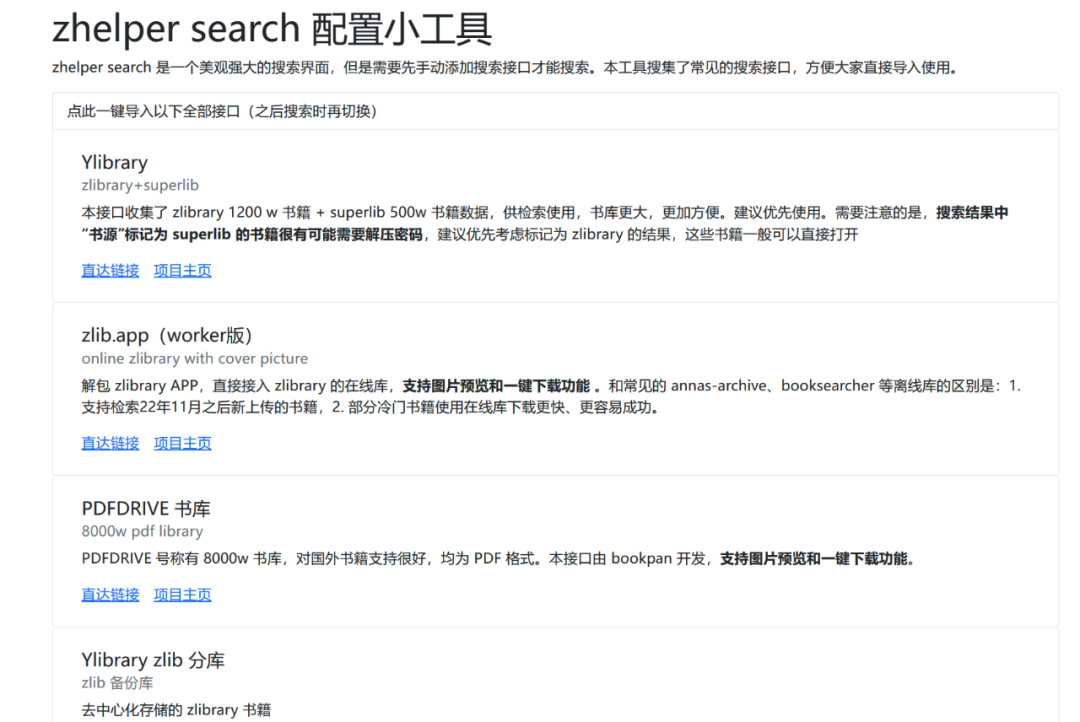The width and height of the screenshot is (1080, 722).
Task: Open Ylibrary 直达链接 link
Action: coord(110,271)
